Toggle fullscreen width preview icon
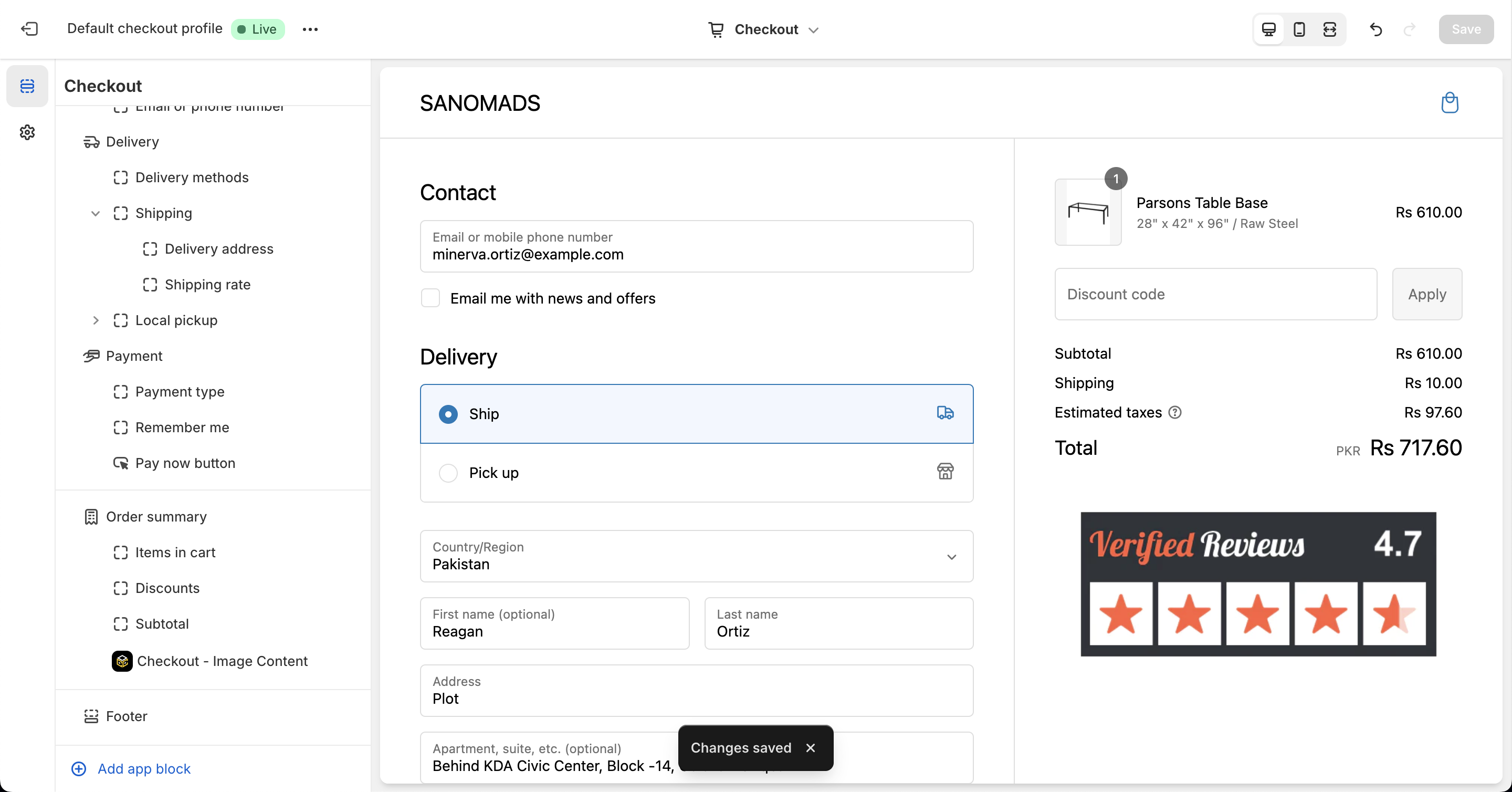The image size is (1512, 792). [1329, 29]
